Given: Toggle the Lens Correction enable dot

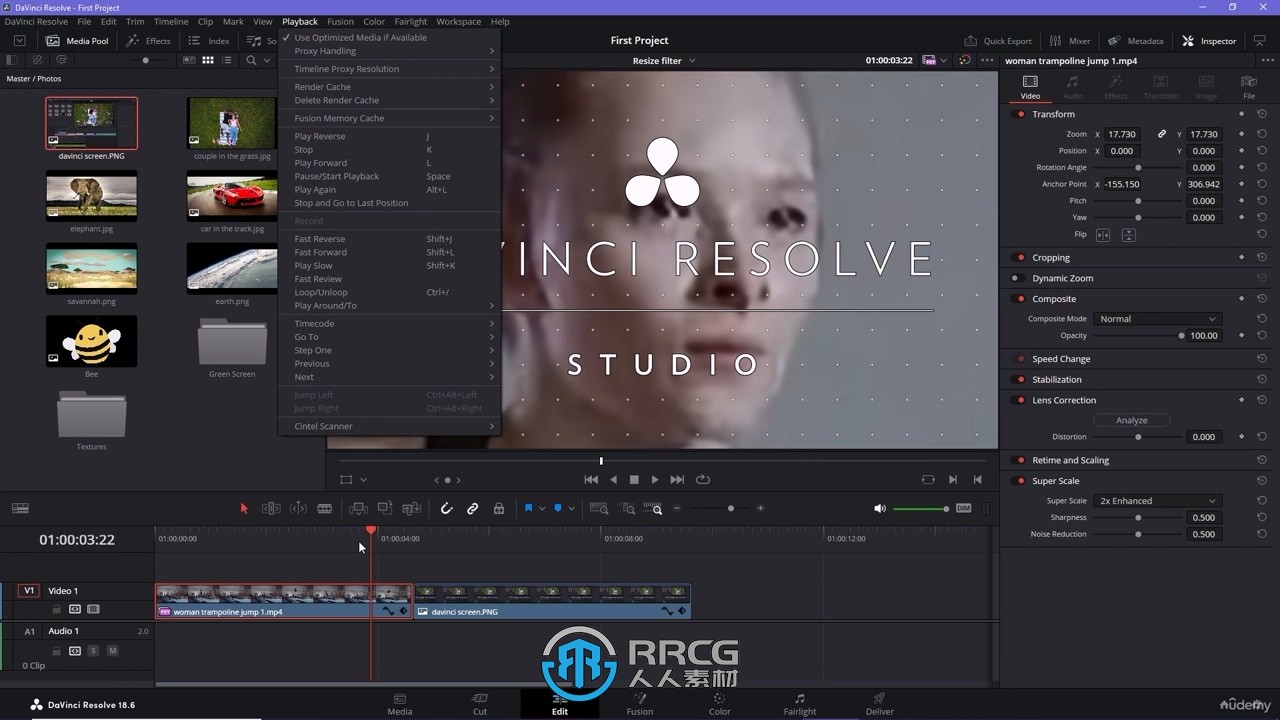Looking at the screenshot, I should point(1020,400).
